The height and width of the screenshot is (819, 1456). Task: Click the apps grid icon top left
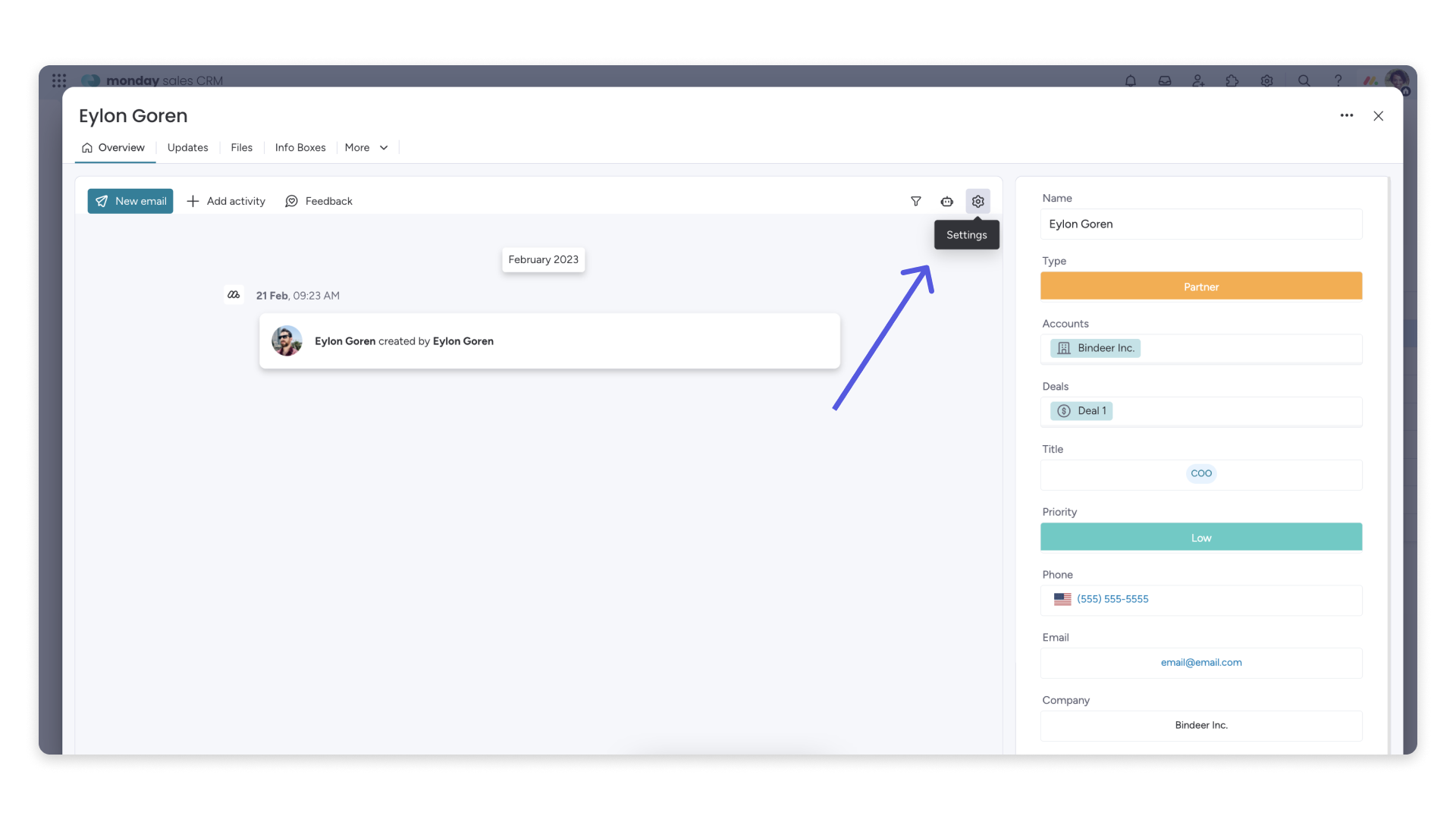[59, 80]
